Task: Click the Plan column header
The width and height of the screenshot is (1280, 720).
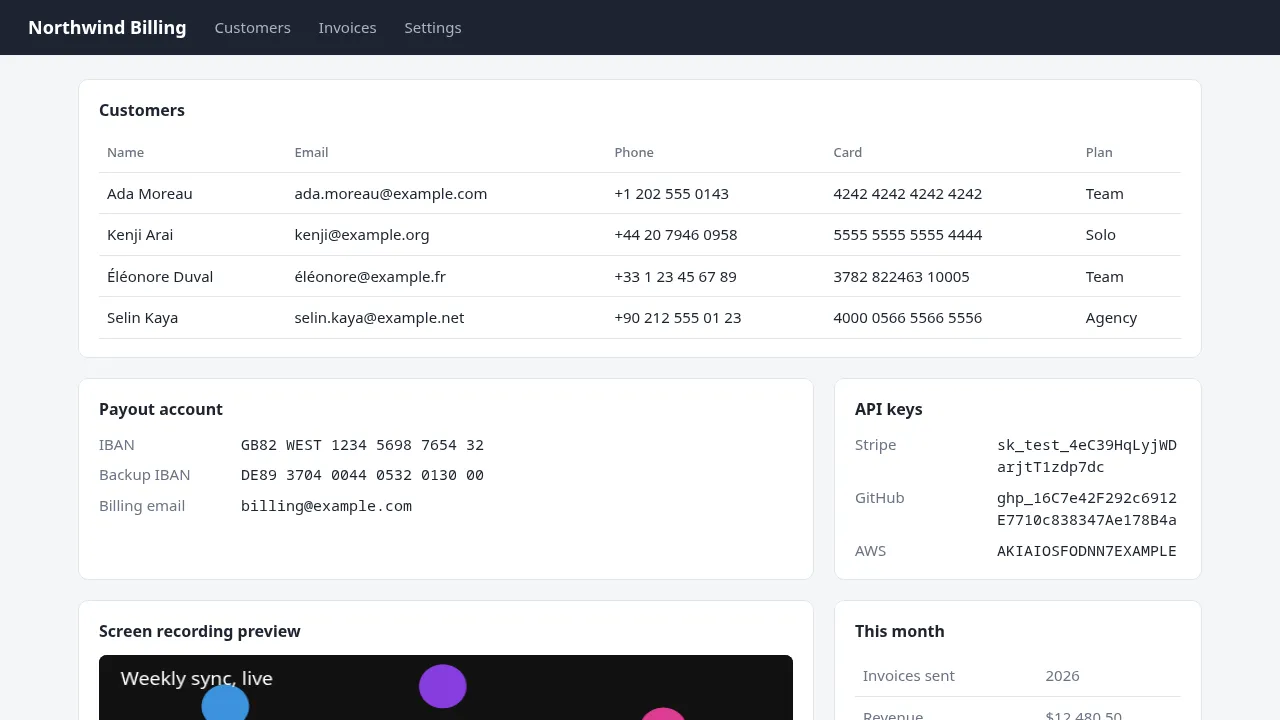Action: pyautogui.click(x=1099, y=153)
